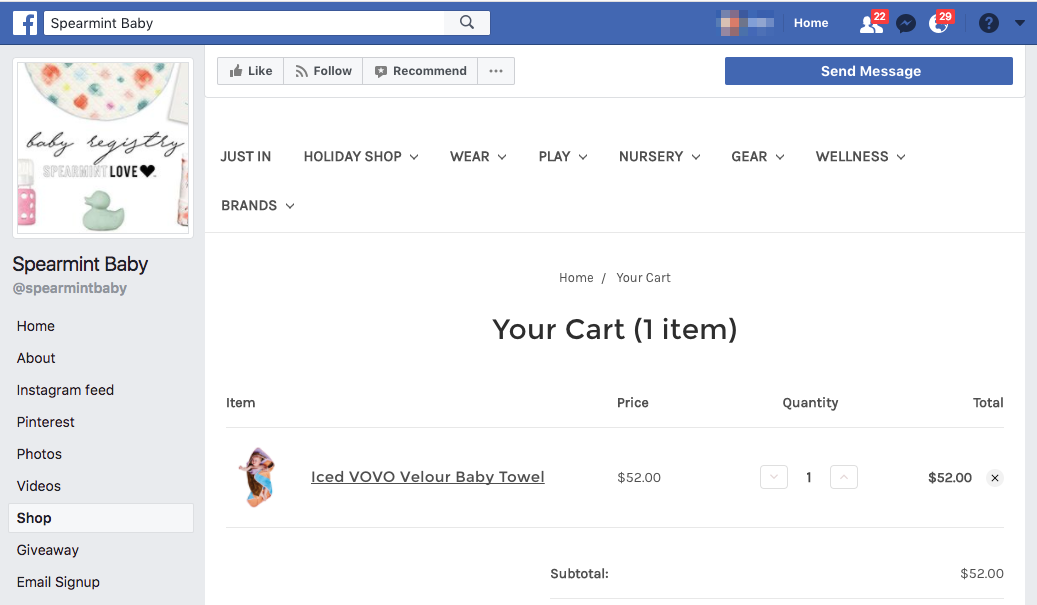
Task: Click the Quantity column header
Action: tap(810, 403)
